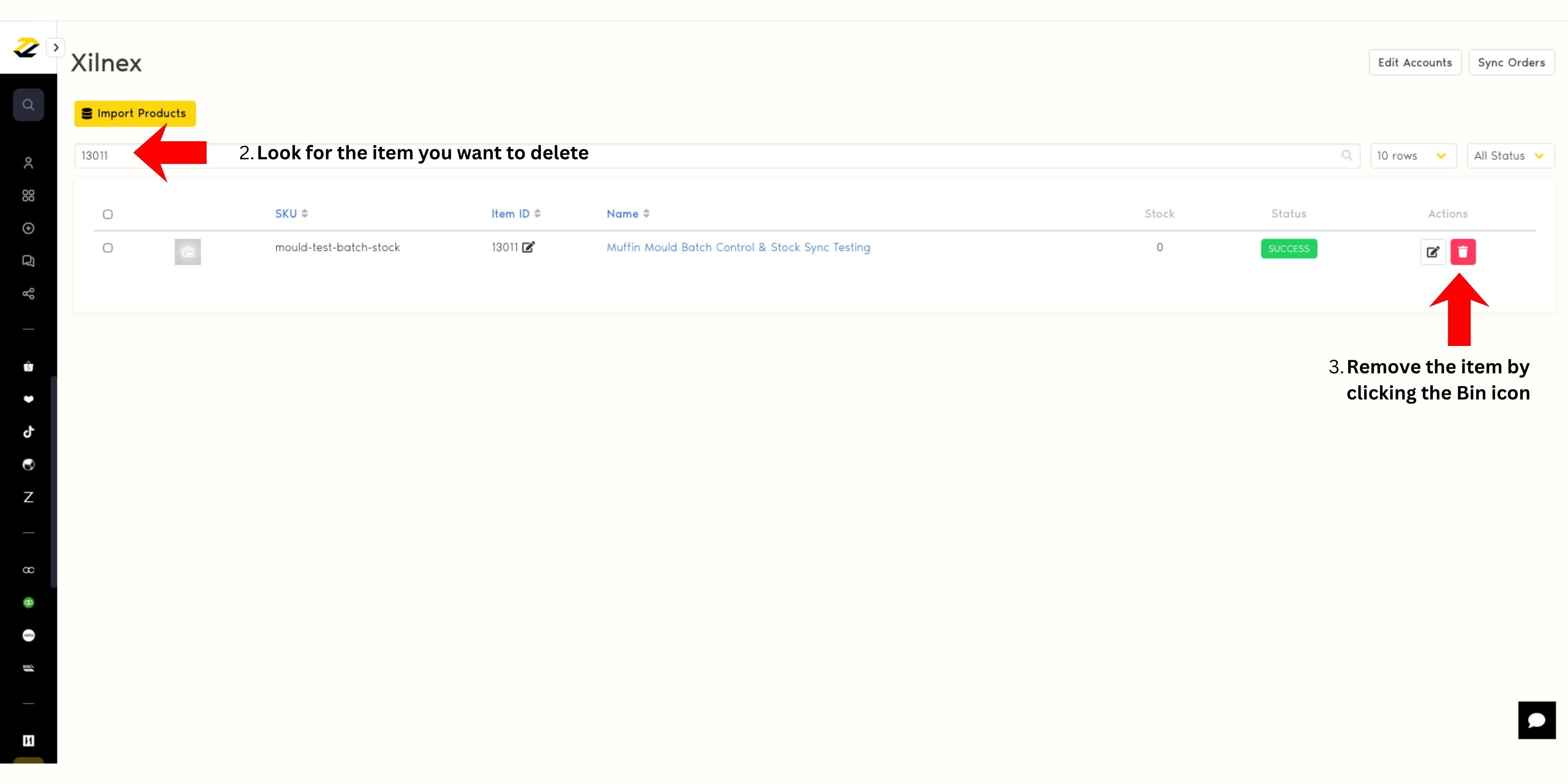1568x784 pixels.
Task: Tick the select-all header checkbox
Action: tap(108, 214)
